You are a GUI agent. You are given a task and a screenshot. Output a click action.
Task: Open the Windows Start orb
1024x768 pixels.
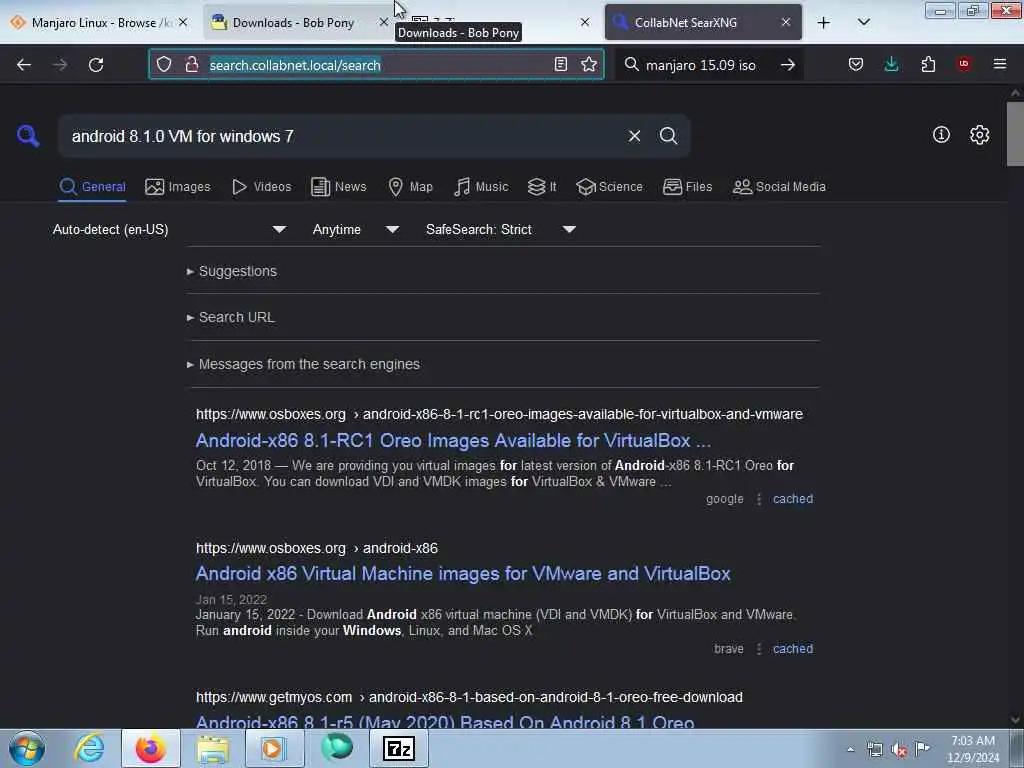[x=27, y=748]
